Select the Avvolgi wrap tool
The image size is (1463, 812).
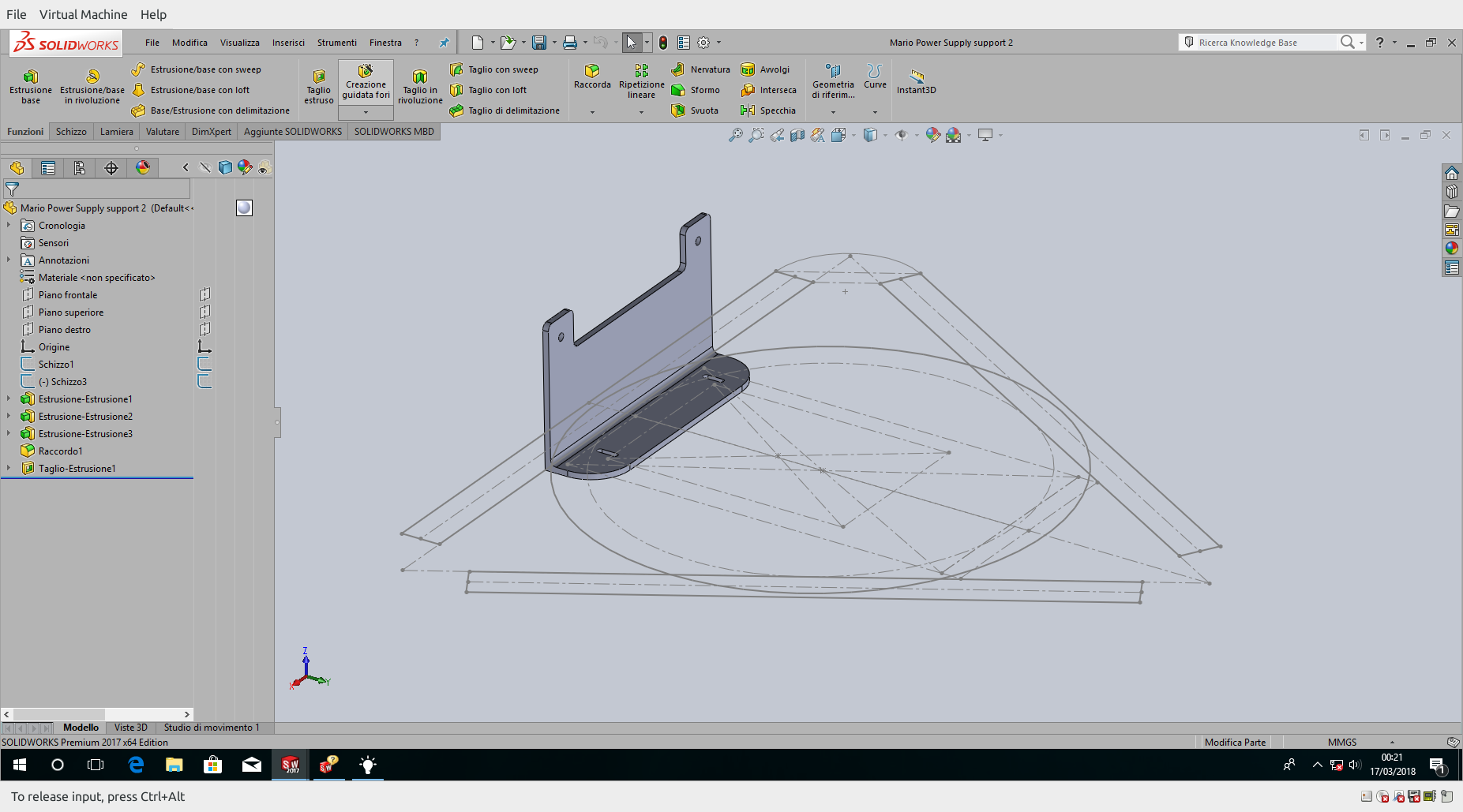tap(765, 69)
